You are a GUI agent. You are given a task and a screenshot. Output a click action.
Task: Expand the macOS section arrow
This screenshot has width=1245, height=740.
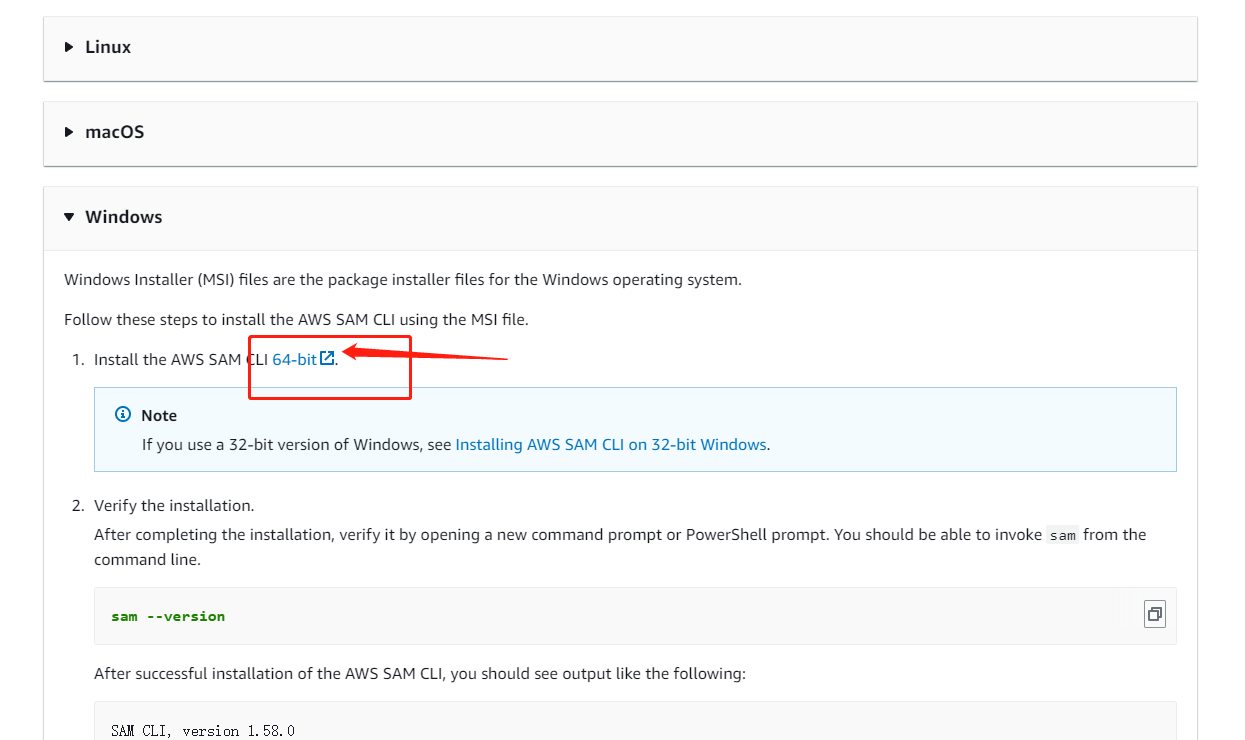tap(69, 132)
